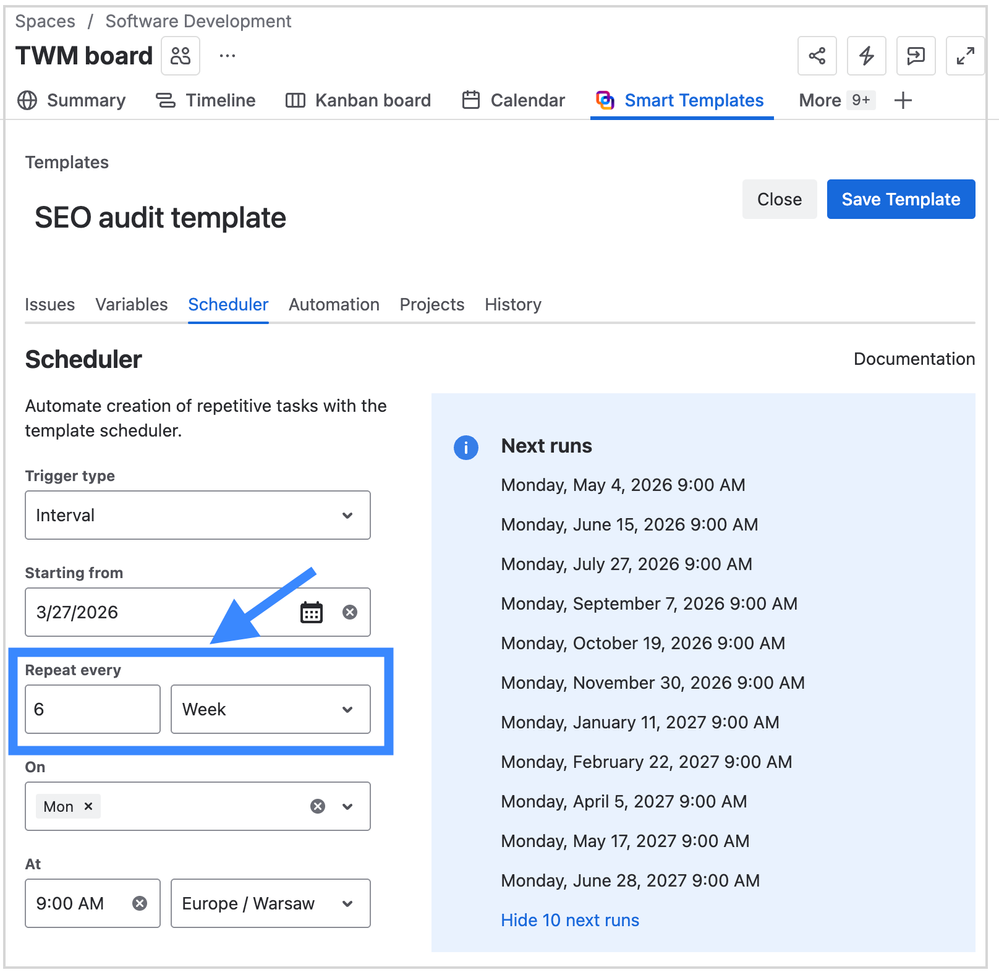Open the calendar picker in Starting from field
Screen dimensions: 999x972
tap(311, 611)
